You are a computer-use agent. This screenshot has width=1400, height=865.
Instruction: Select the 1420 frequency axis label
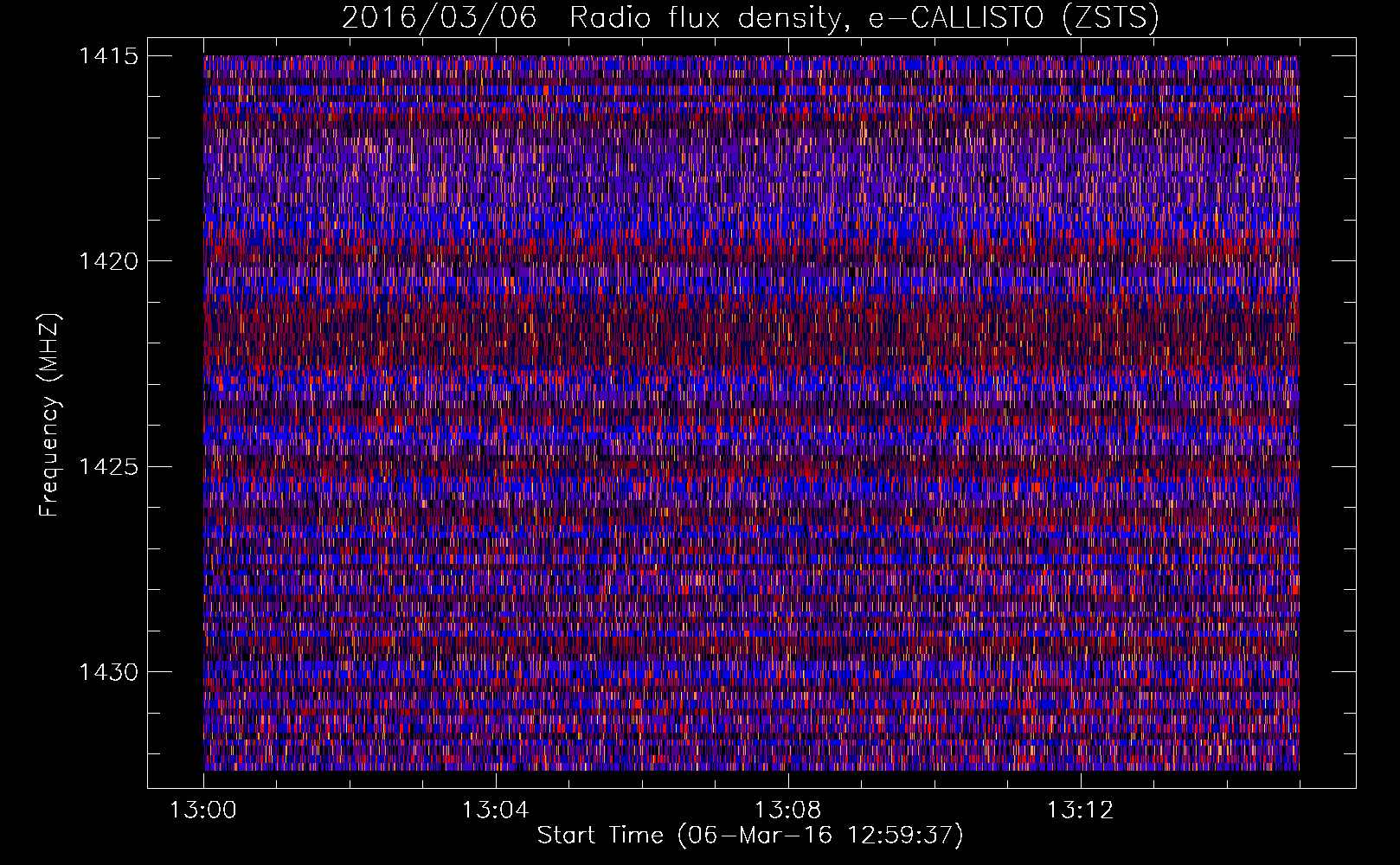click(x=108, y=261)
